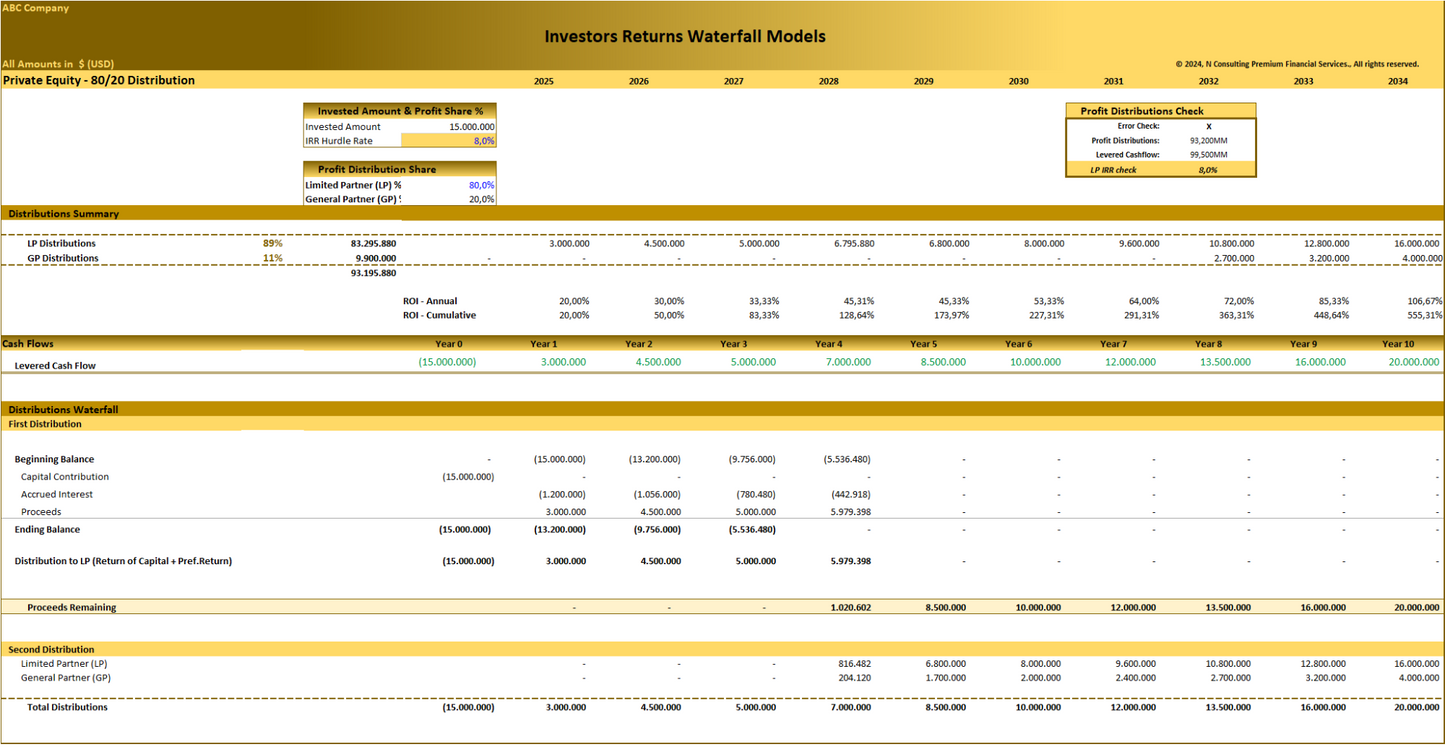1445x747 pixels.
Task: Select the 'ABC Company' cell
Action: tap(36, 8)
